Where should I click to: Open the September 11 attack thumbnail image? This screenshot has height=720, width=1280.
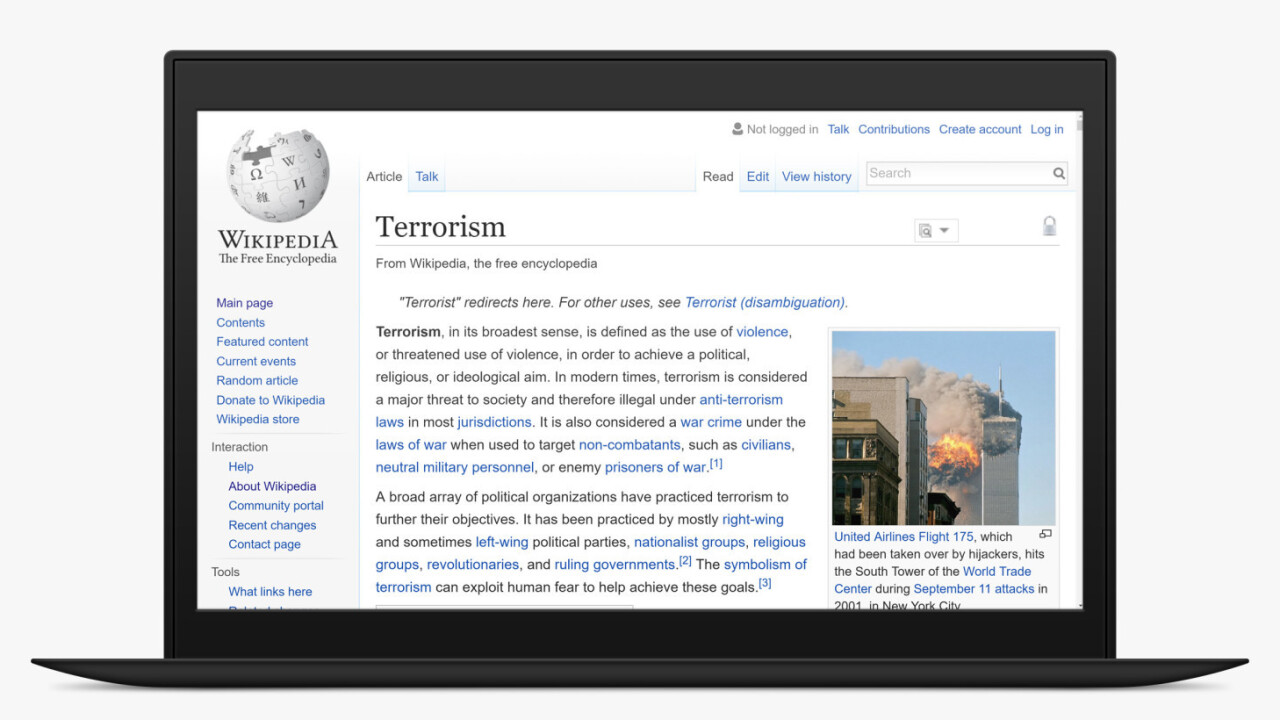[943, 427]
